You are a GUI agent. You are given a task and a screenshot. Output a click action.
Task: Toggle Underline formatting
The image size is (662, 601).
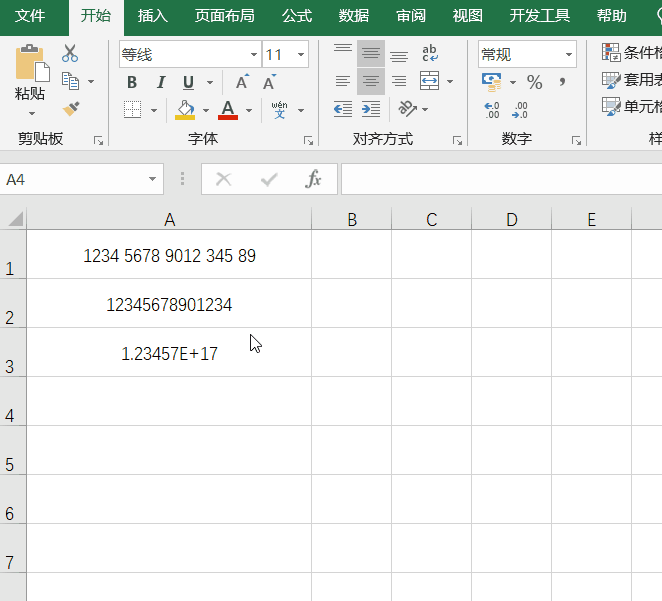click(188, 82)
